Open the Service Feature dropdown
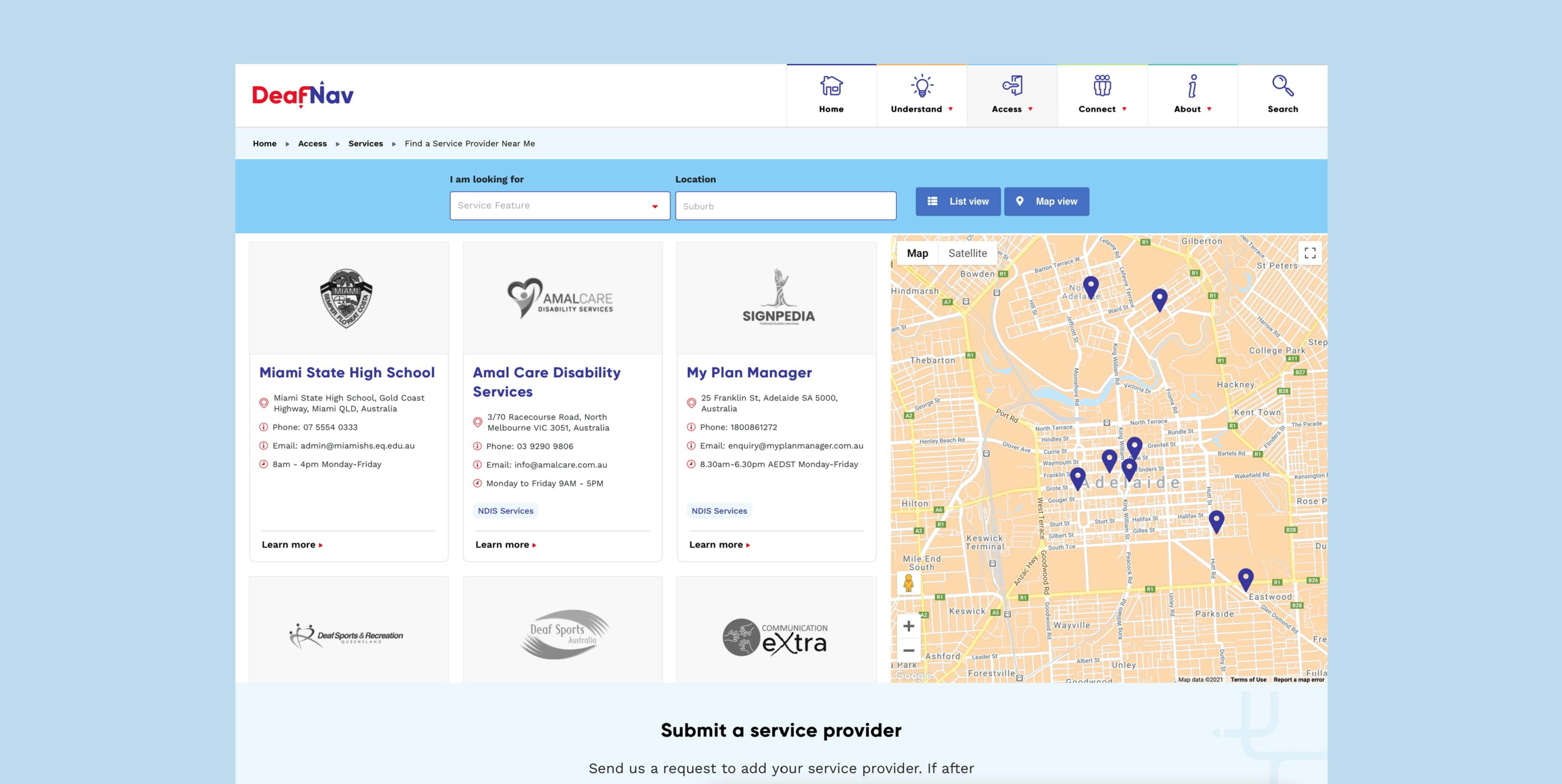 [x=559, y=206]
